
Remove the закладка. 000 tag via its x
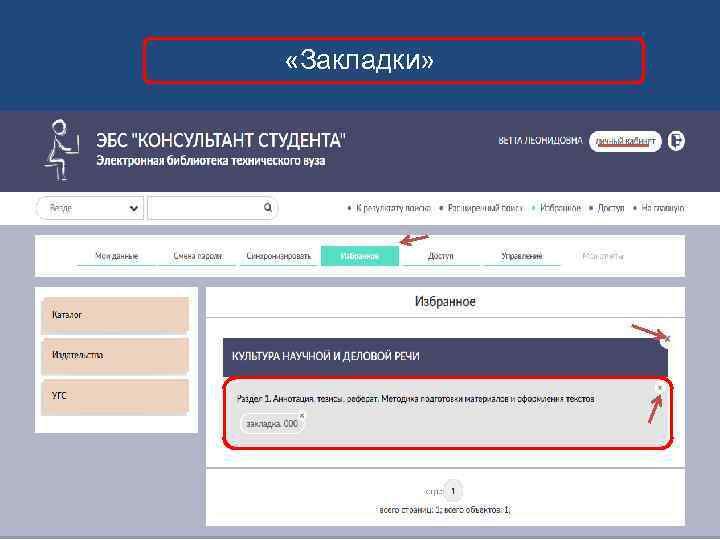pyautogui.click(x=302, y=416)
